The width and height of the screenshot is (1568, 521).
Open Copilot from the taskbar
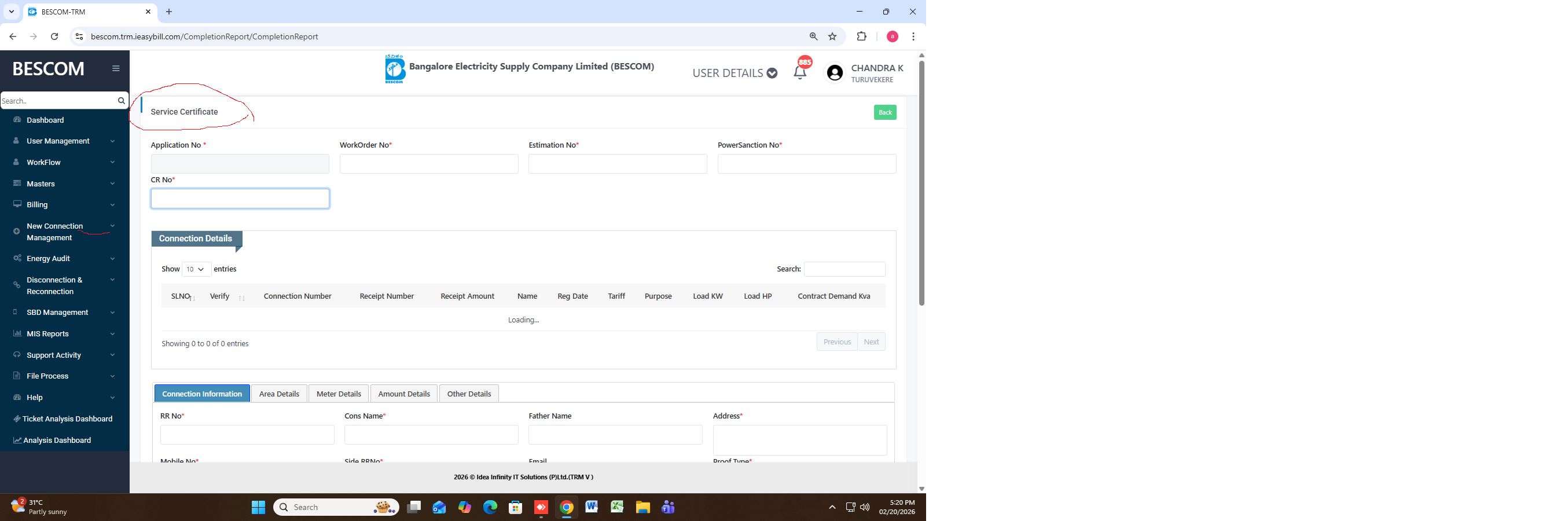coord(464,507)
